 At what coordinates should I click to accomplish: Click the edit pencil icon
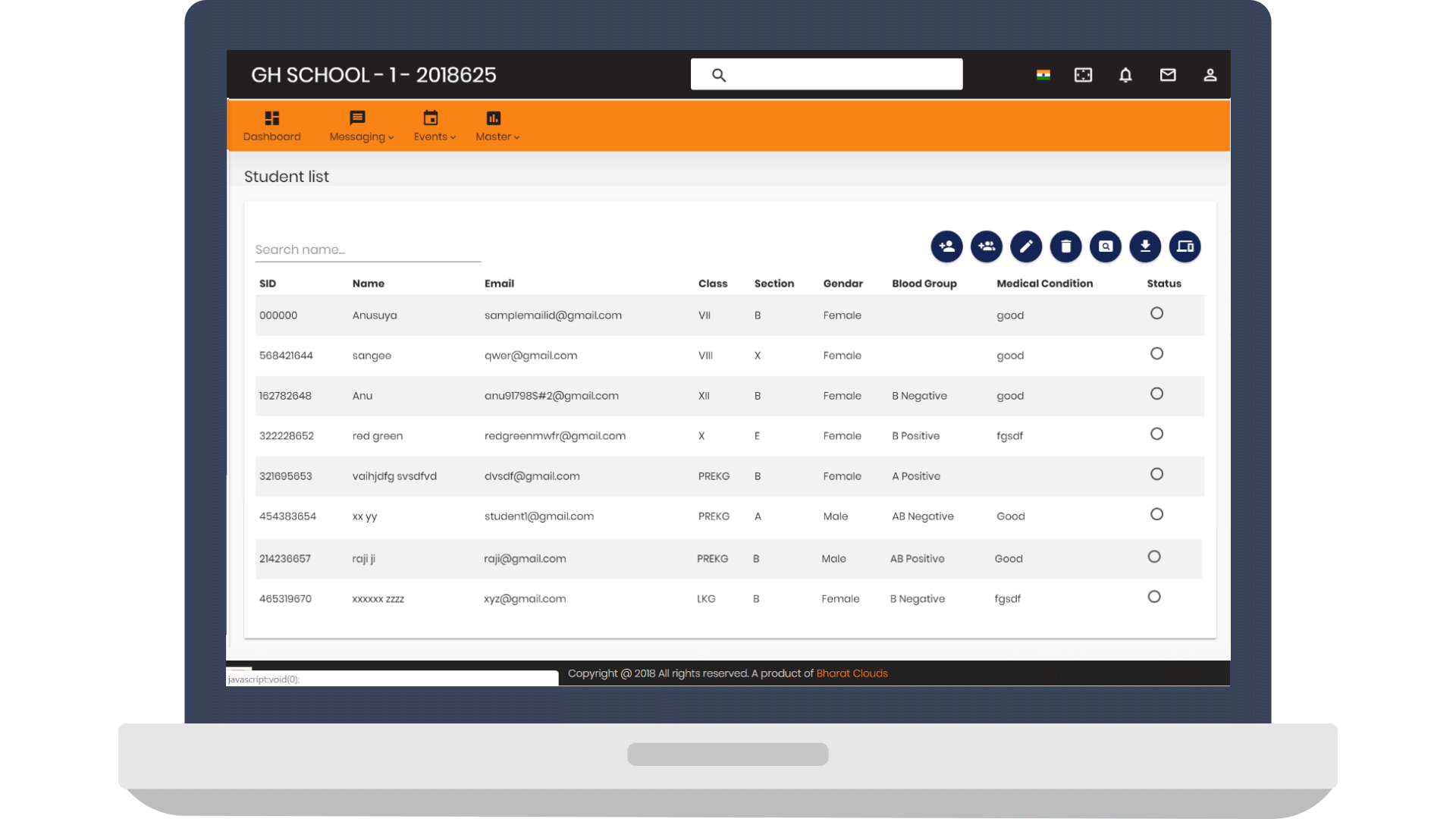point(1026,246)
